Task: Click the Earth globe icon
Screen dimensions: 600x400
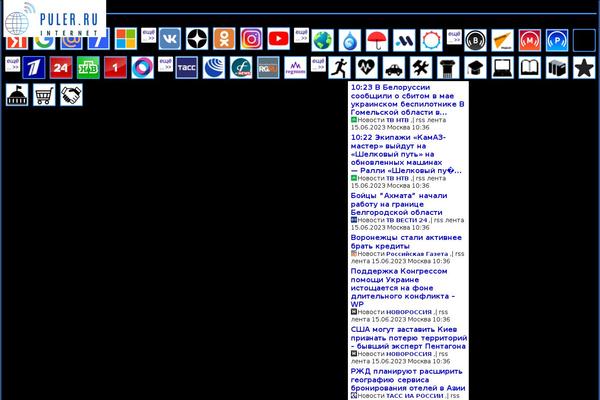Action: point(323,40)
